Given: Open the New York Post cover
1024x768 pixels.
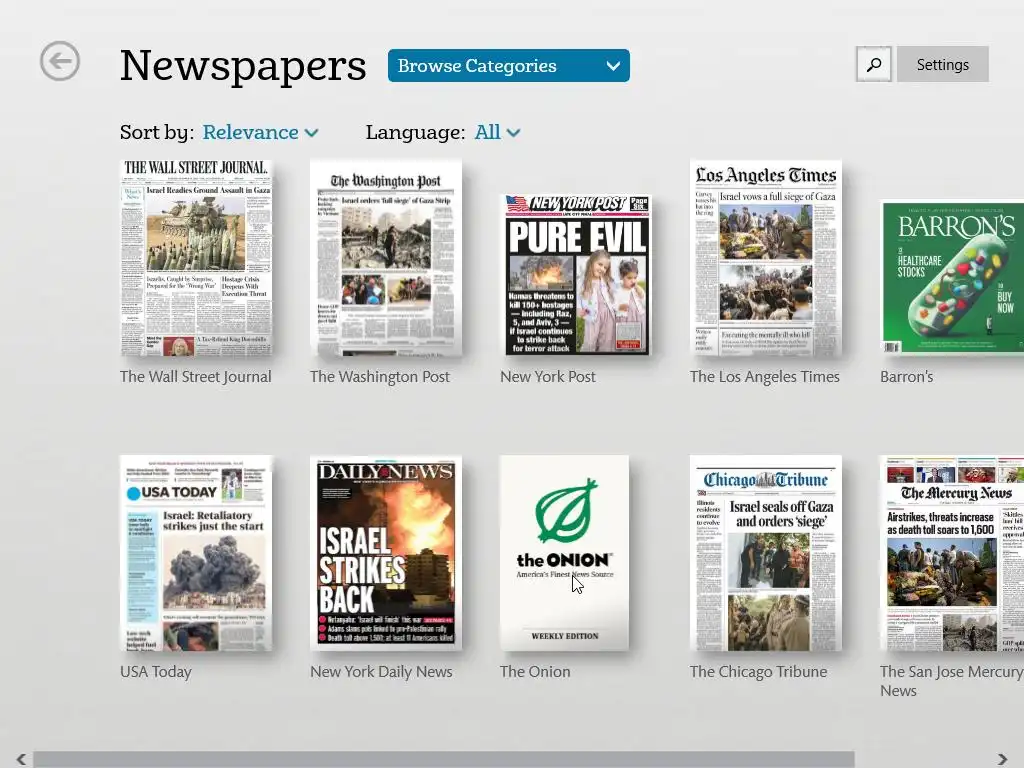Looking at the screenshot, I should click(577, 274).
